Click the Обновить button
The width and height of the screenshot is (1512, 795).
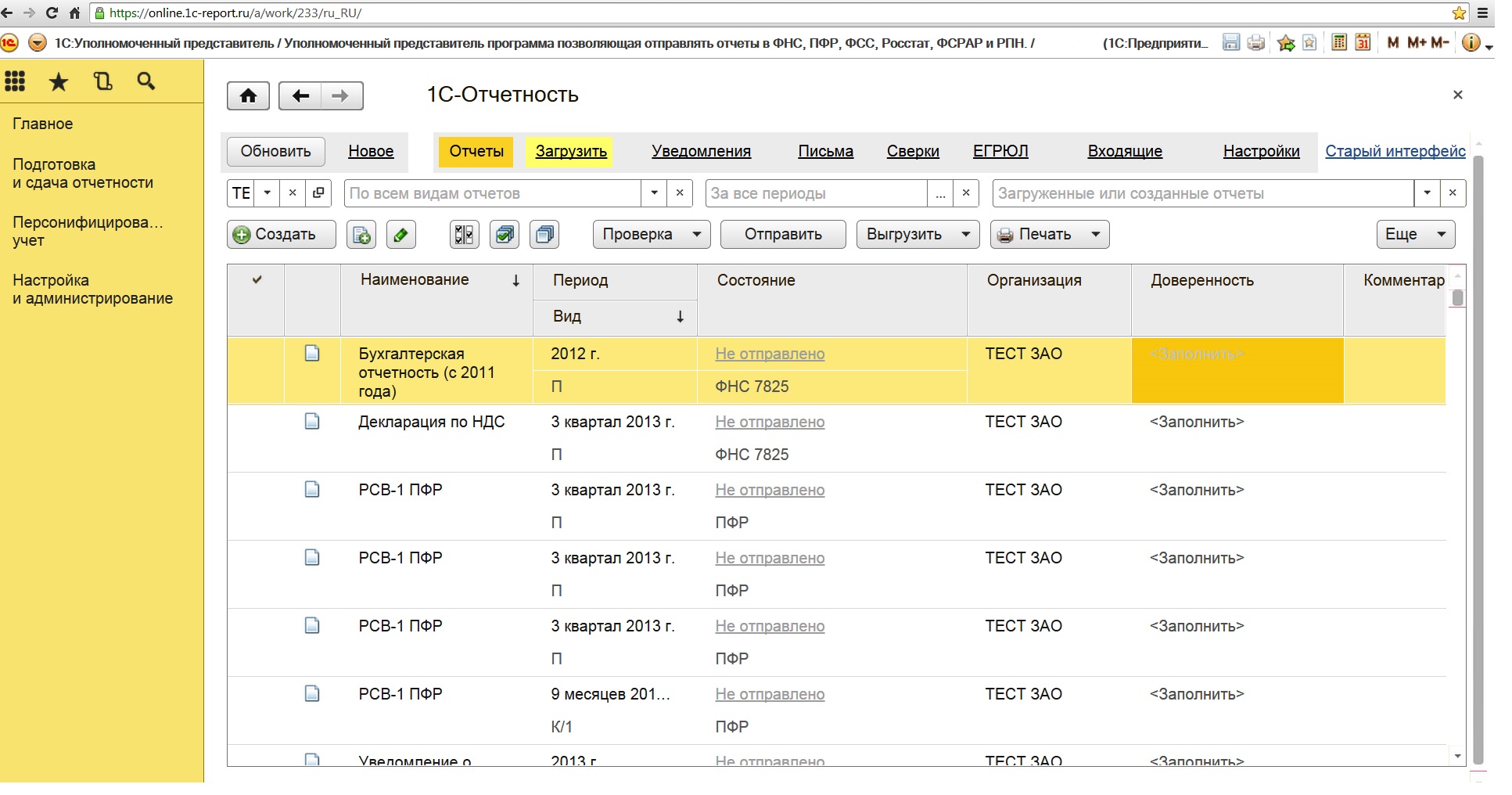pyautogui.click(x=275, y=151)
